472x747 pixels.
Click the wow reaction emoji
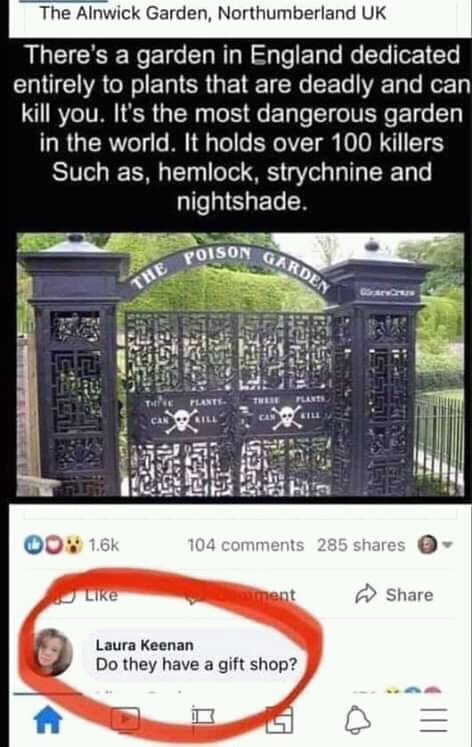click(x=73, y=545)
